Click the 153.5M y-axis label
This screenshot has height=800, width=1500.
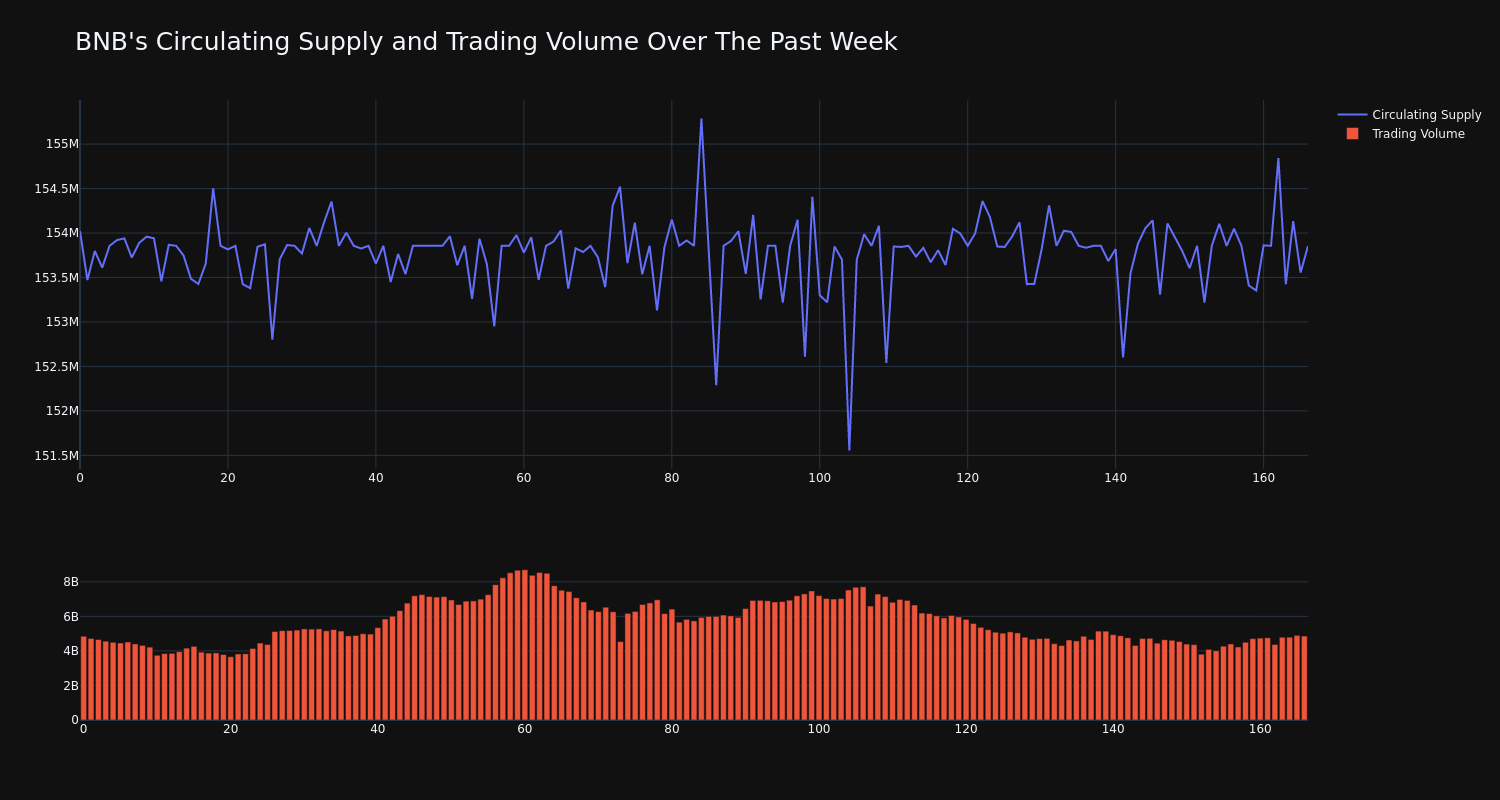[x=56, y=278]
